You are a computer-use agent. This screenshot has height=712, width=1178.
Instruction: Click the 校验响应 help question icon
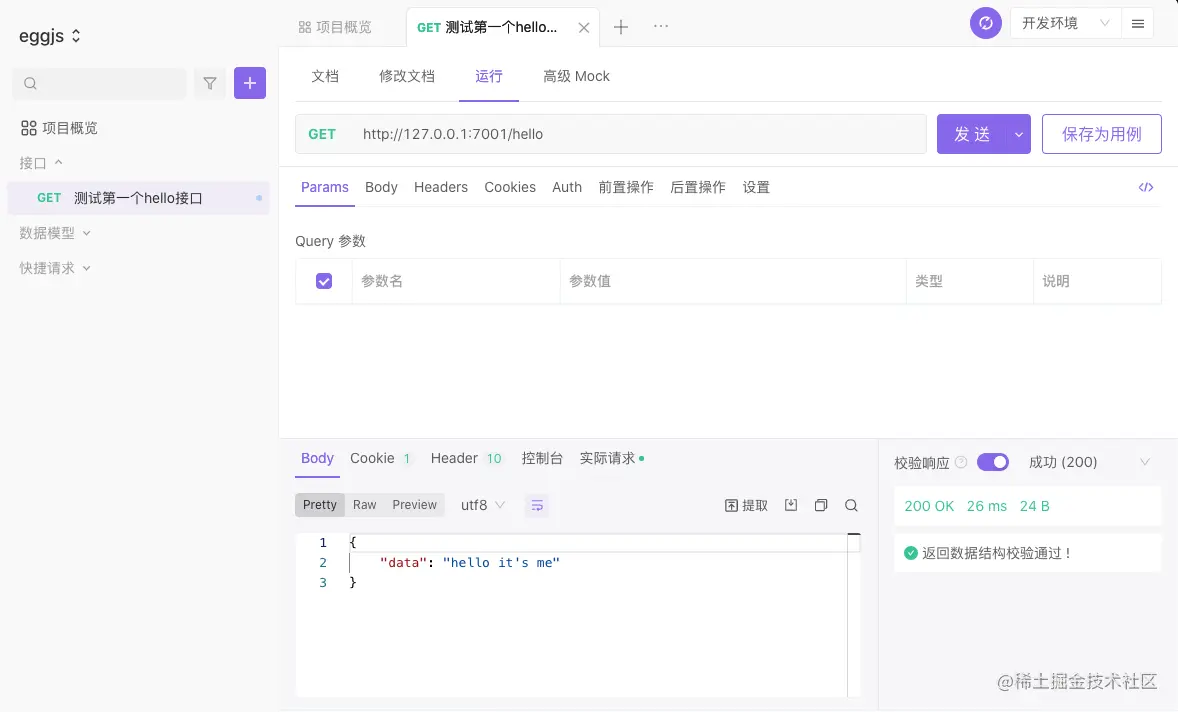[x=961, y=462]
